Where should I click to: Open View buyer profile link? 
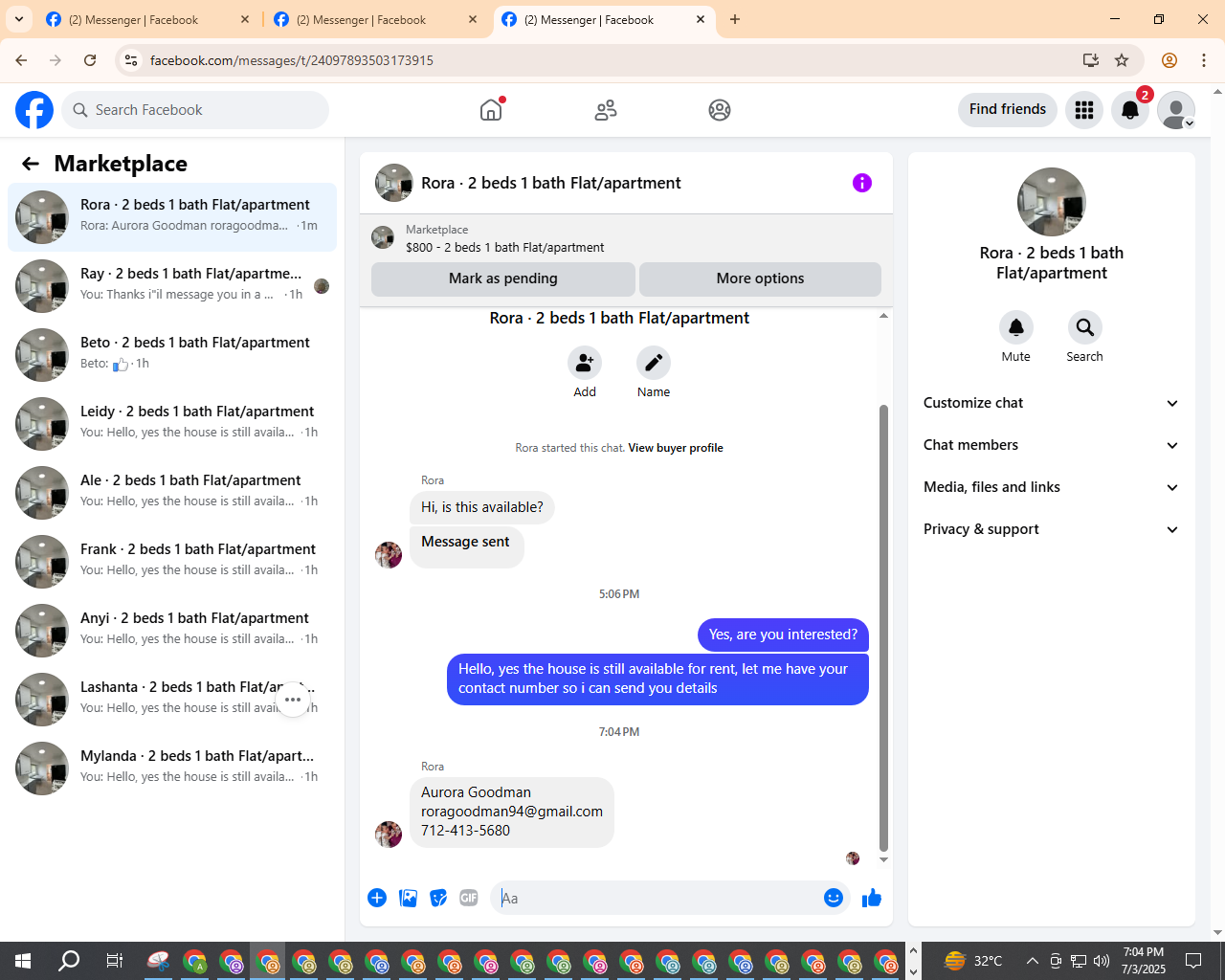click(676, 448)
